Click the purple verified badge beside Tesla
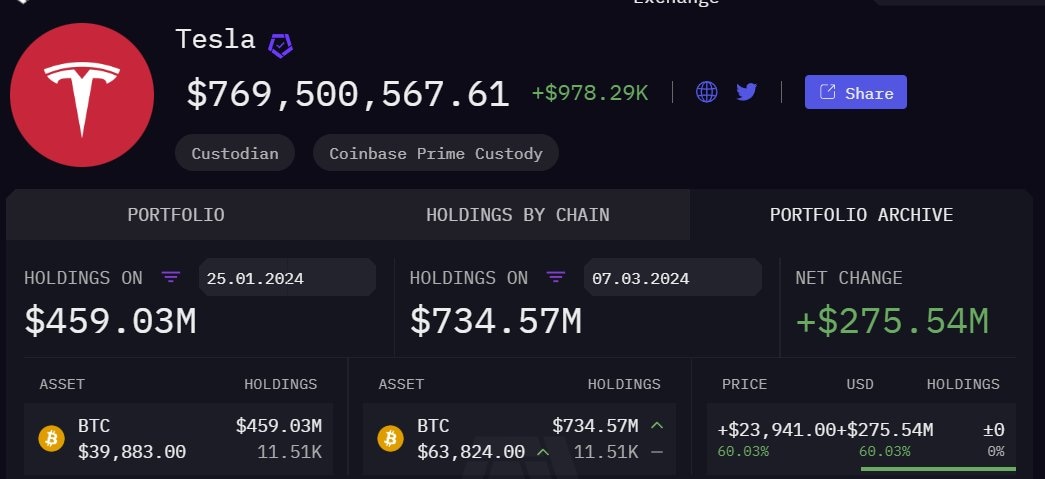This screenshot has width=1045, height=479. [280, 43]
